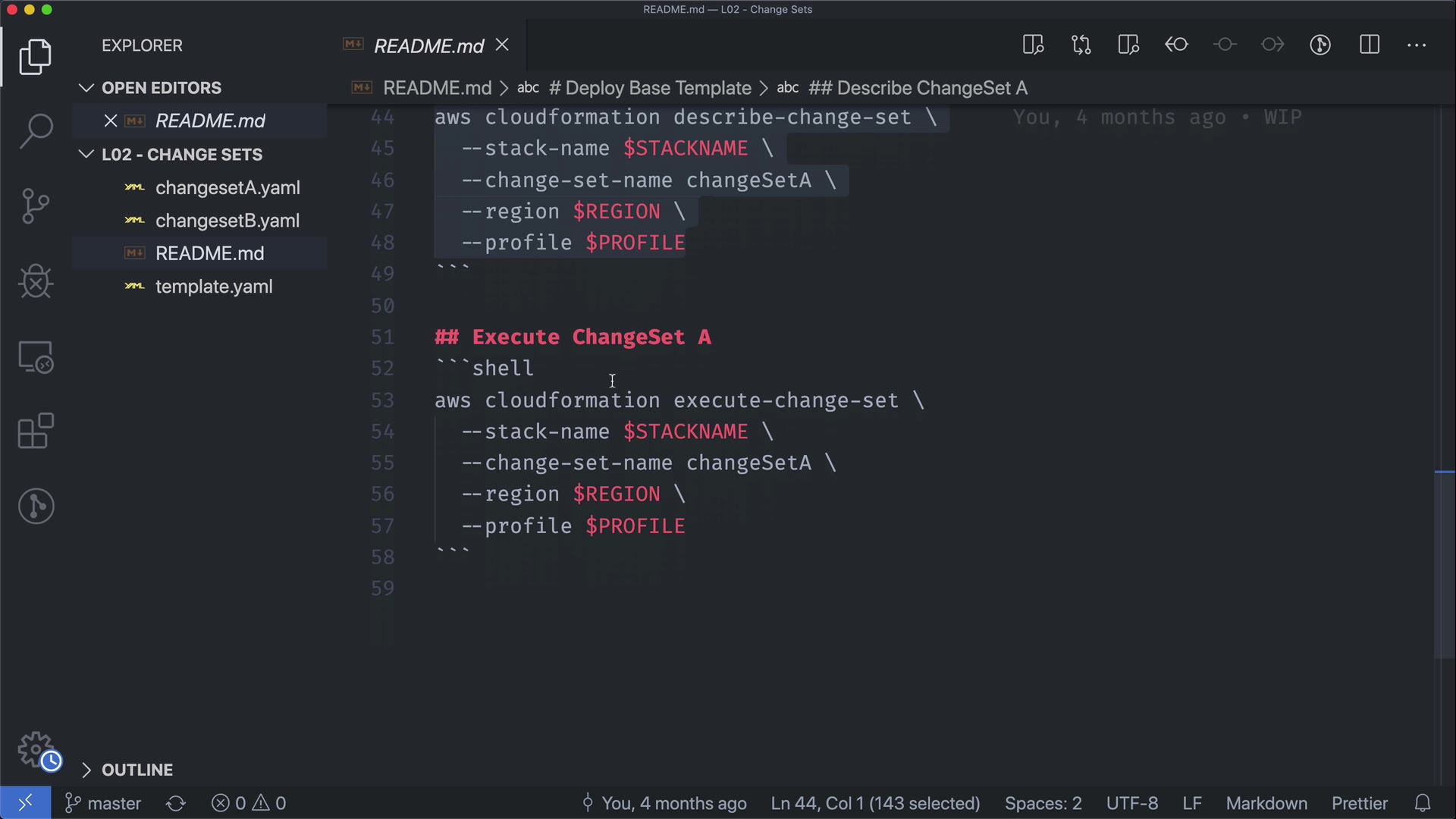This screenshot has width=1456, height=819.
Task: Click the Synchronize Changes icon in status bar
Action: [x=176, y=803]
